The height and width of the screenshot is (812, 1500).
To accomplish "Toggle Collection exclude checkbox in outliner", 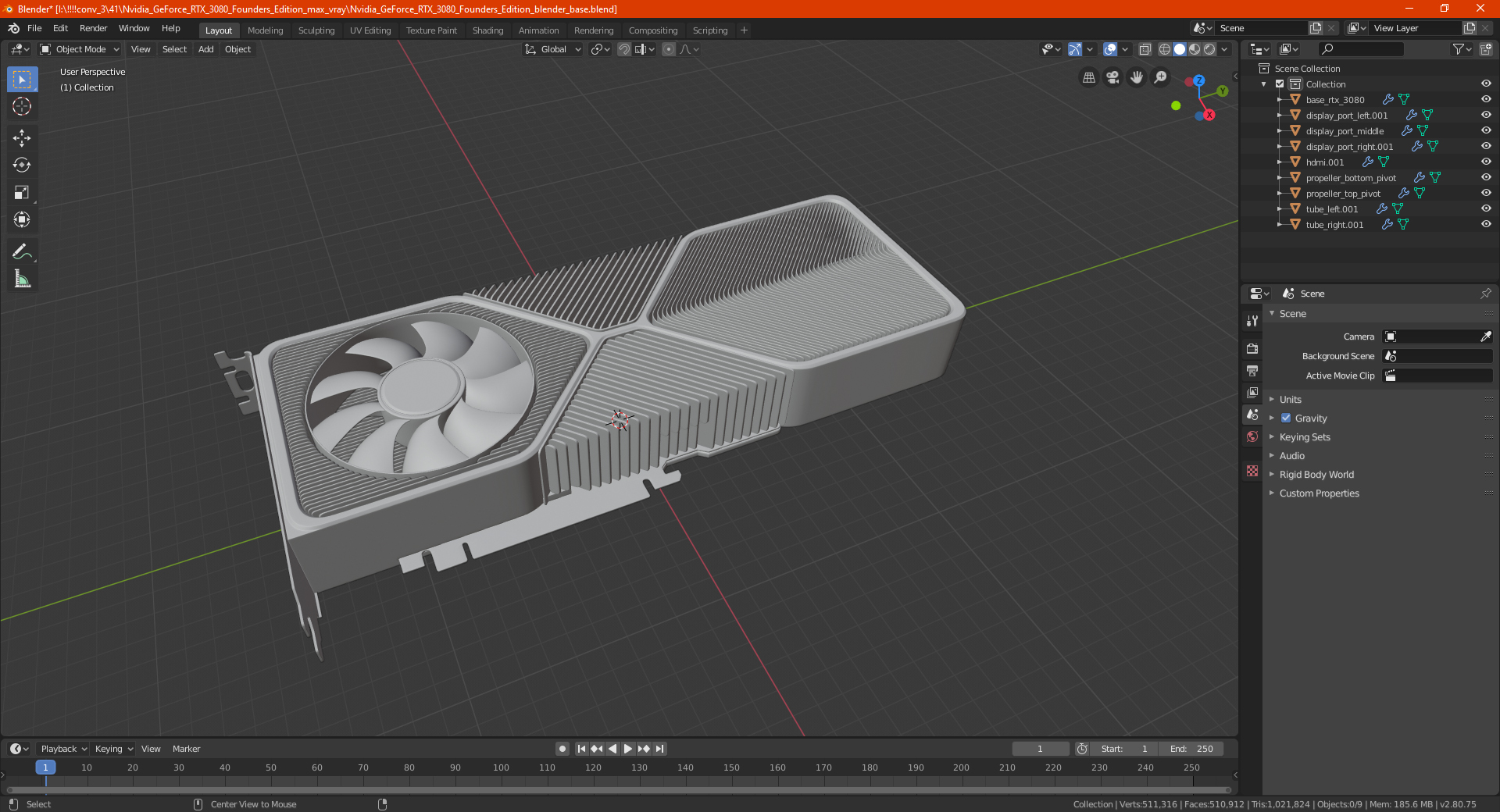I will (1280, 84).
